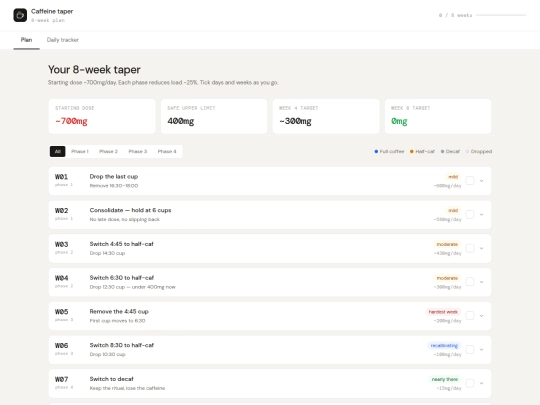Click the moderate badge on W03
Screen dimensions: 540x405
pos(447,245)
